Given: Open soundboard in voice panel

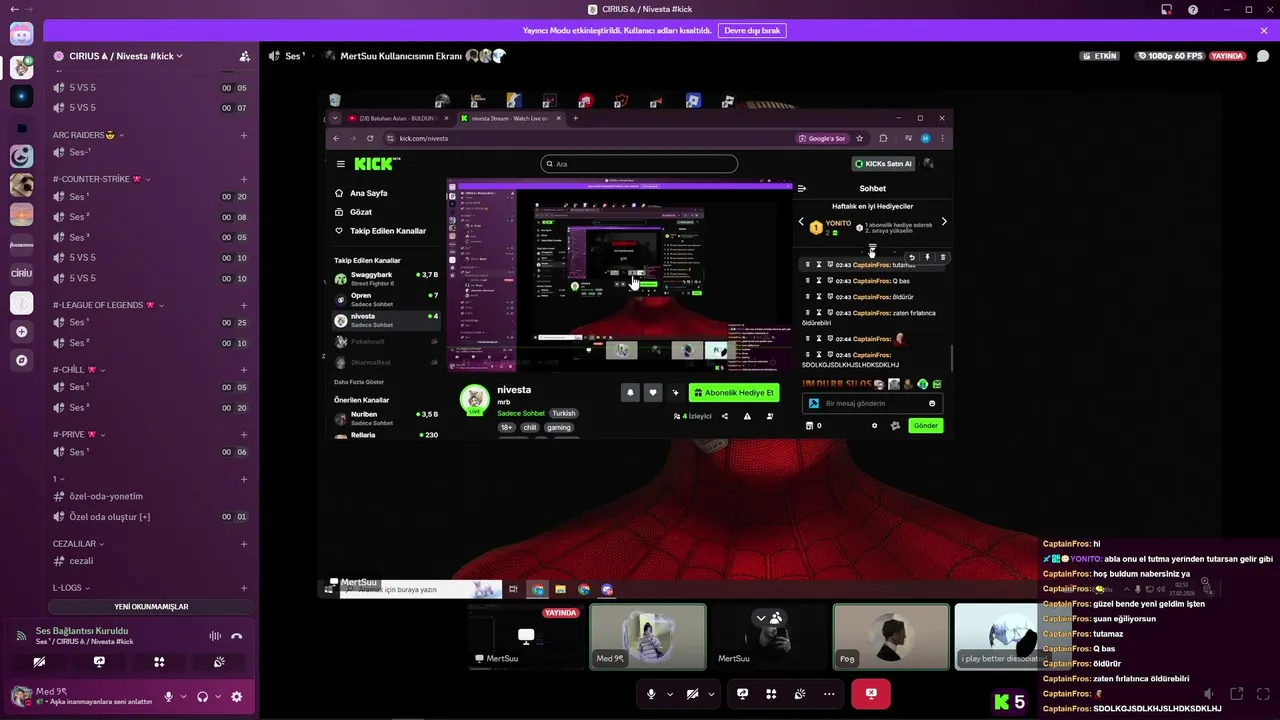Looking at the screenshot, I should tap(219, 662).
